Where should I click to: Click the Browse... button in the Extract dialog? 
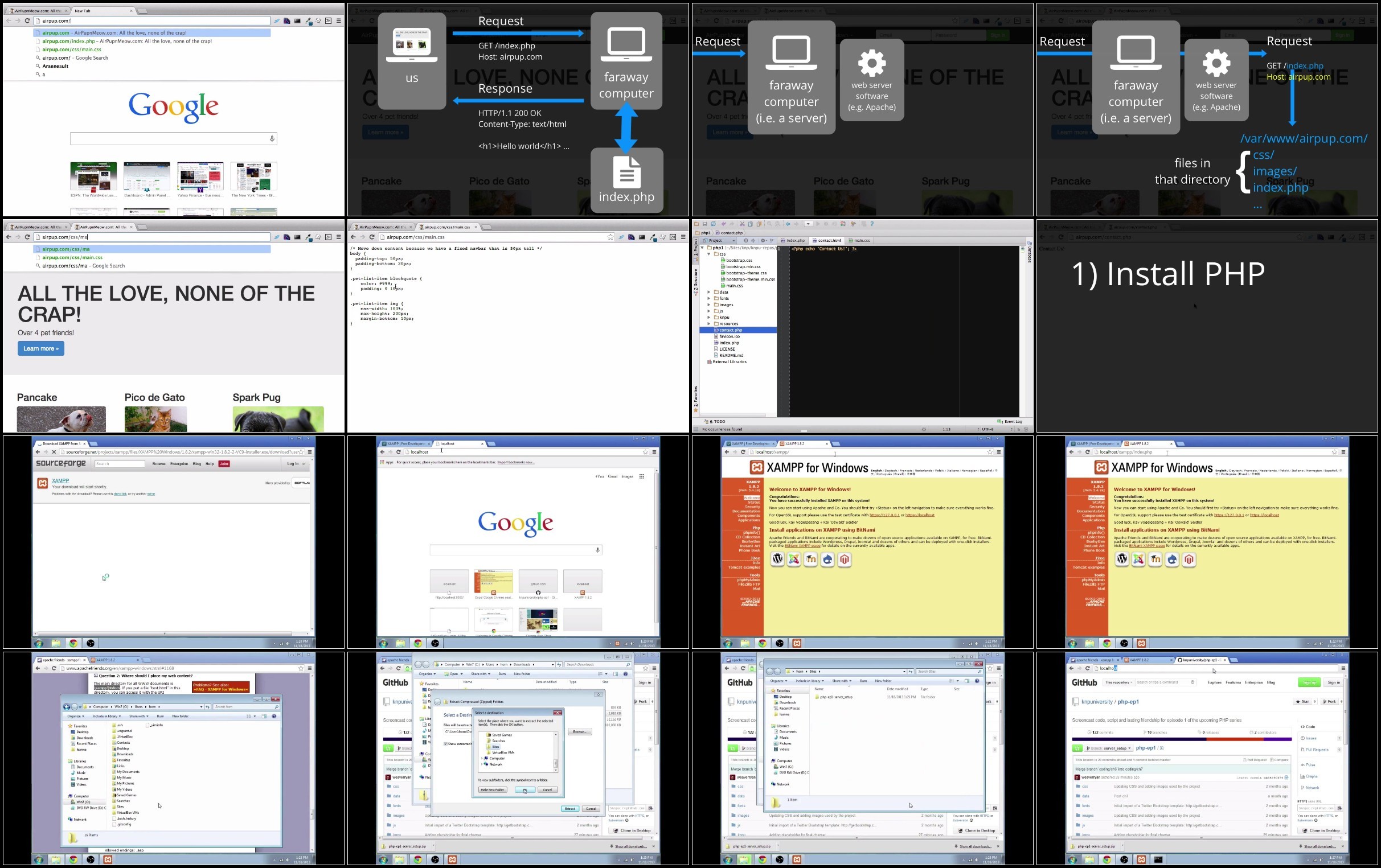click(x=580, y=732)
